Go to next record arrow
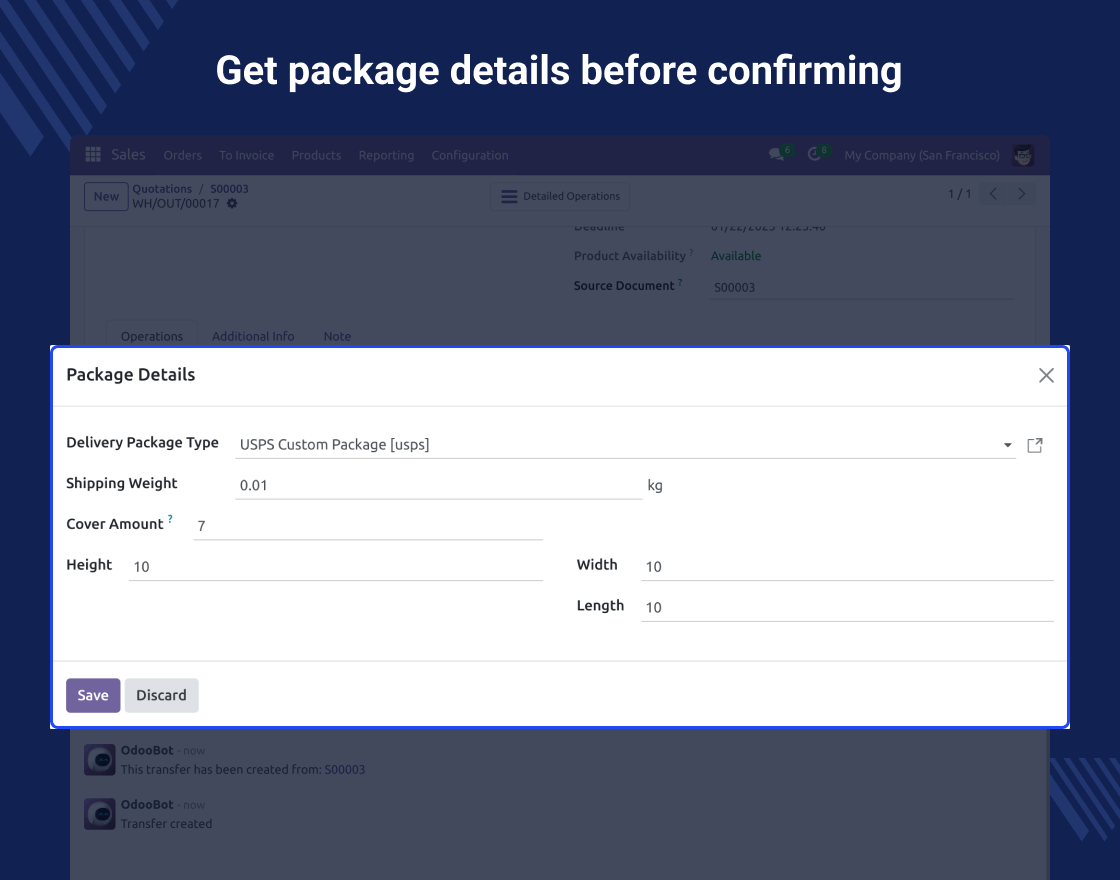This screenshot has width=1120, height=880. tap(1021, 194)
